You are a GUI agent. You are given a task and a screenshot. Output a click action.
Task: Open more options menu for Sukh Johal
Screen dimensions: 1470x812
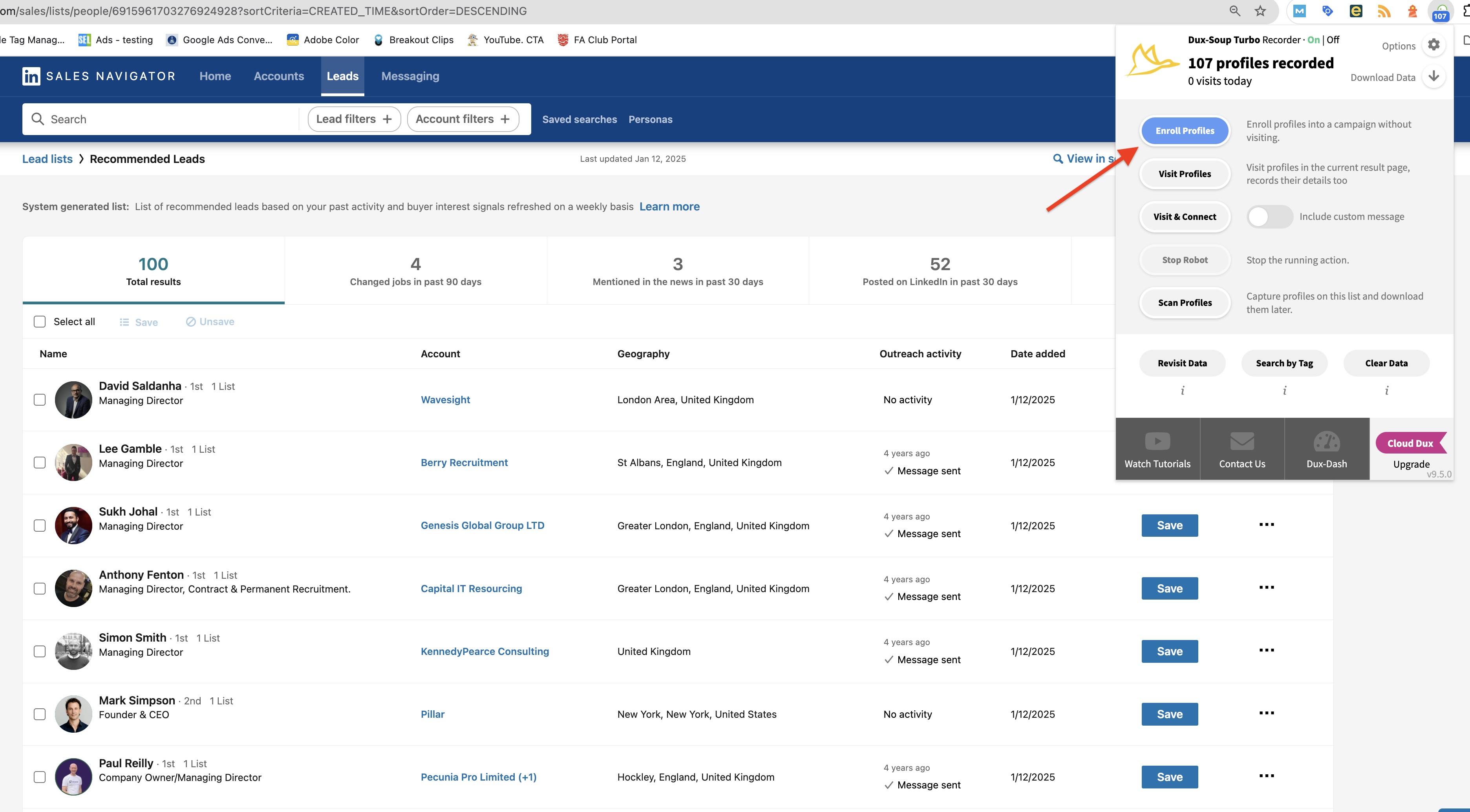(1266, 525)
